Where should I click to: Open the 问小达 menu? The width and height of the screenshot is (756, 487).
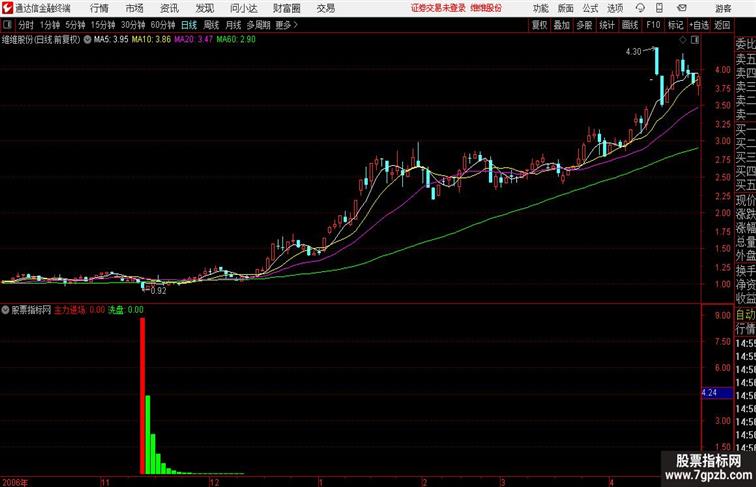click(x=243, y=8)
